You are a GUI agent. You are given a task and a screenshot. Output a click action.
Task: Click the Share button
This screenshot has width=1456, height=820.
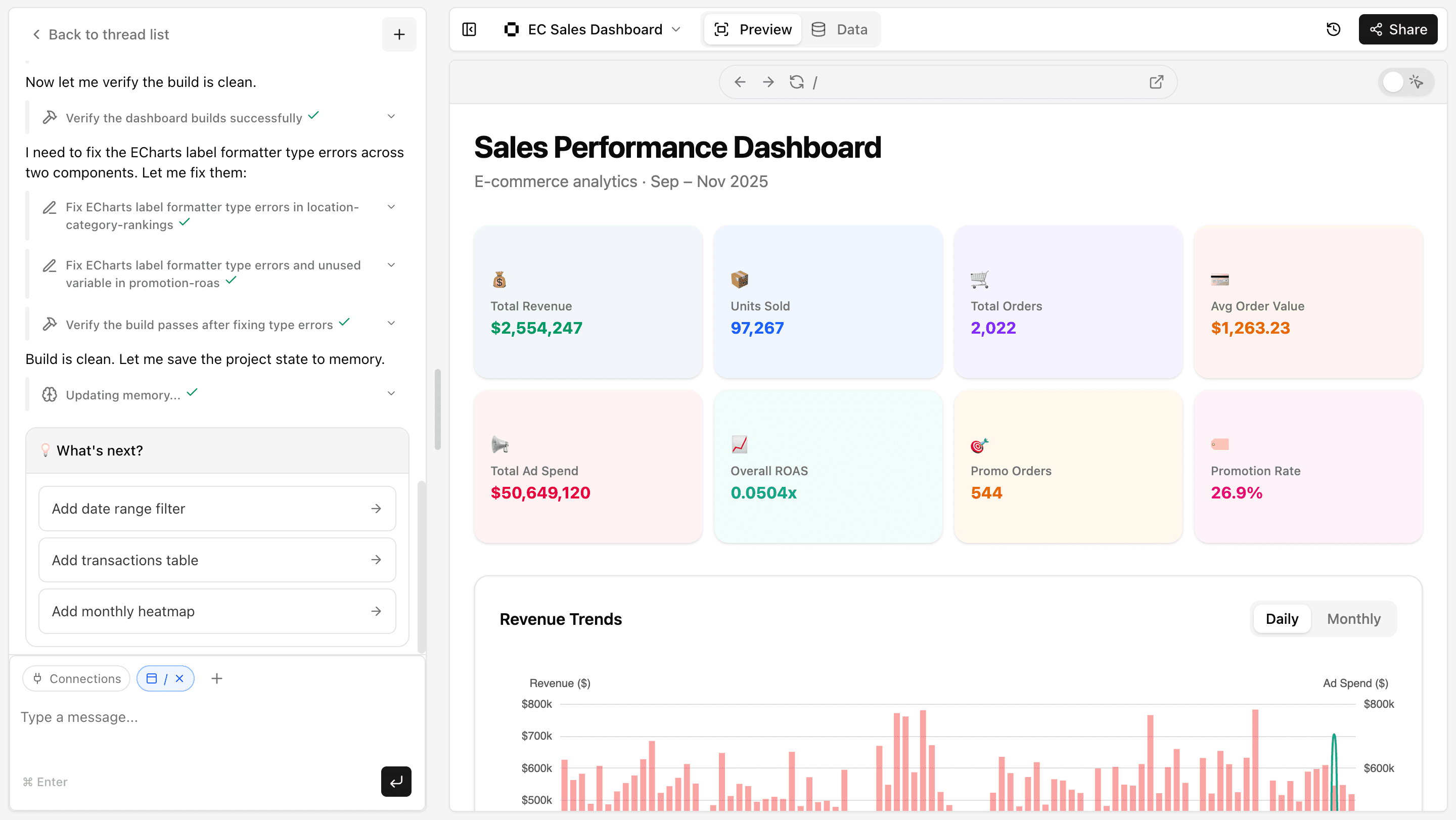[x=1397, y=29]
